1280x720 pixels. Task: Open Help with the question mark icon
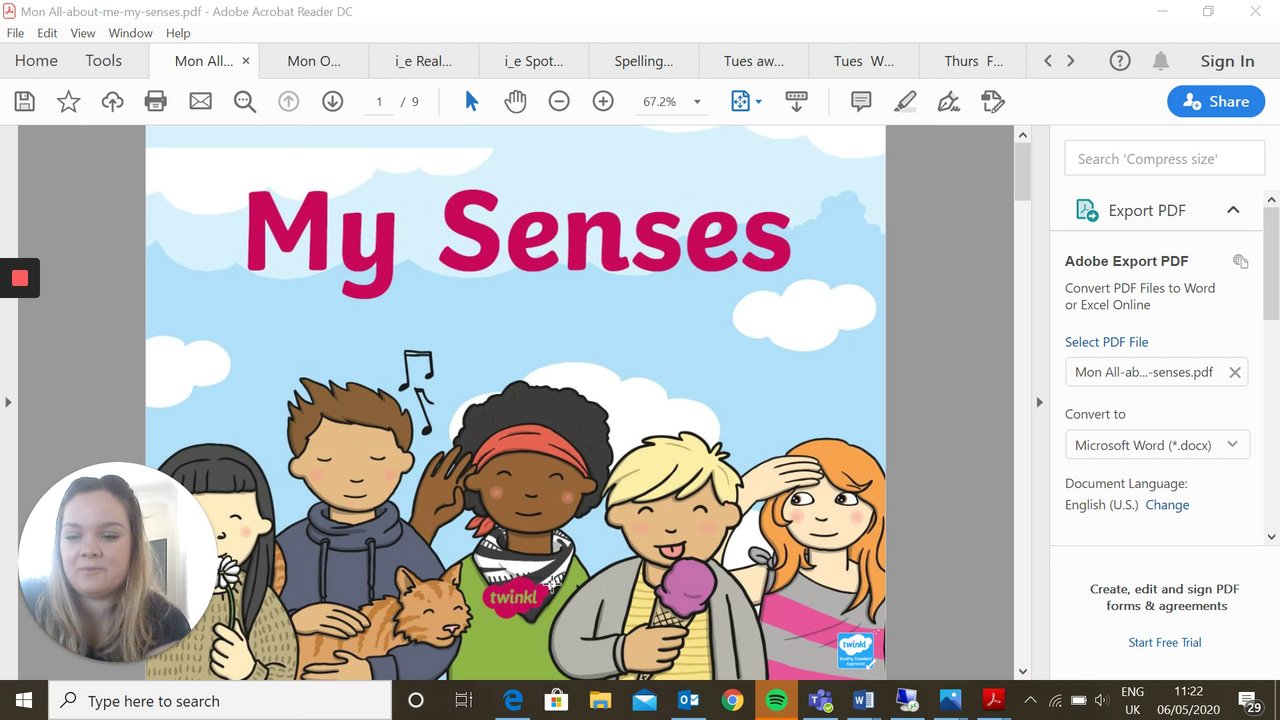pos(1120,61)
